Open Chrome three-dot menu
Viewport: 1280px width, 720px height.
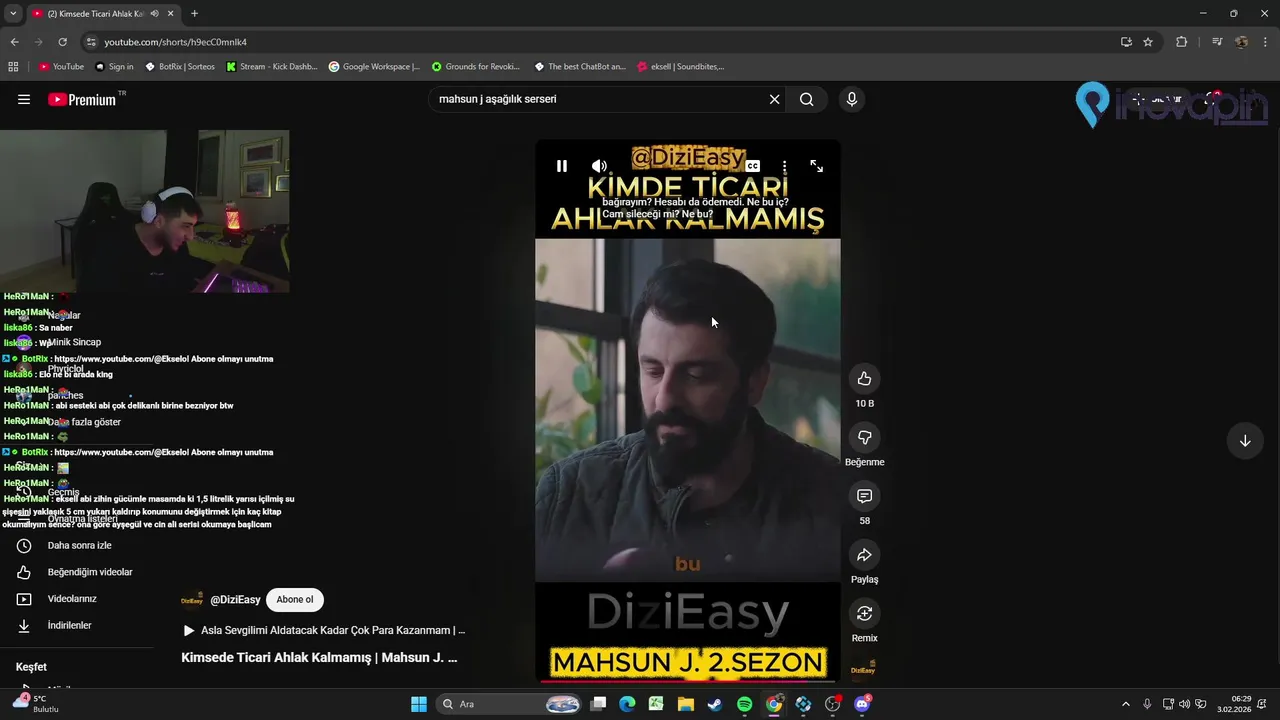(1266, 42)
